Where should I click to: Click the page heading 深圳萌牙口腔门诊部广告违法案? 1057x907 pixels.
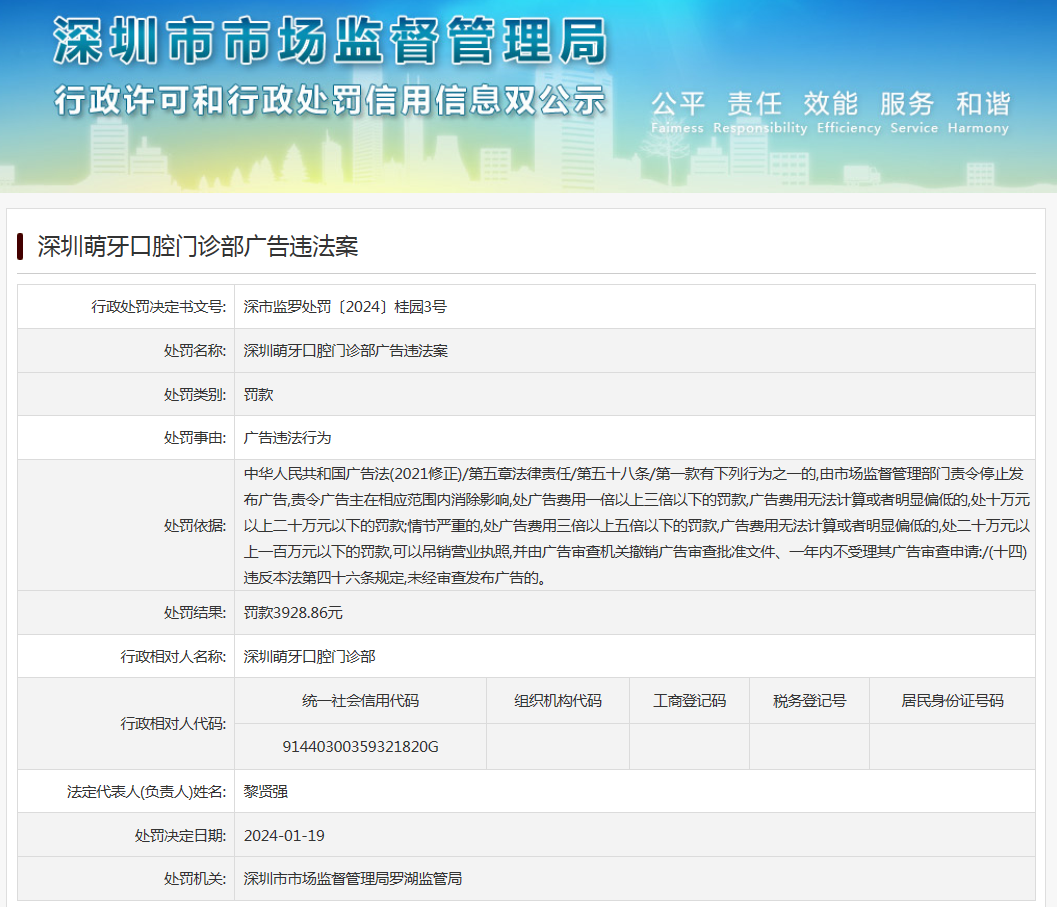tap(198, 247)
